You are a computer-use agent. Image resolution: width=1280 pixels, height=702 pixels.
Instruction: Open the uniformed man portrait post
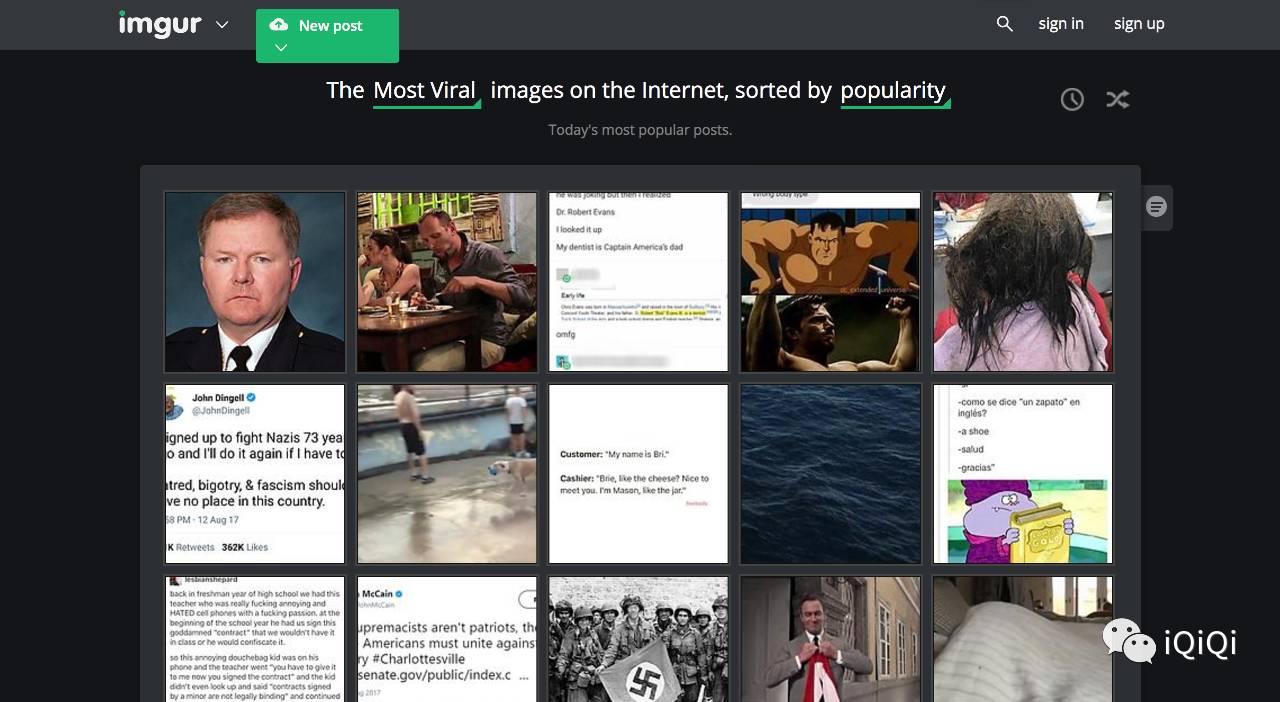255,282
